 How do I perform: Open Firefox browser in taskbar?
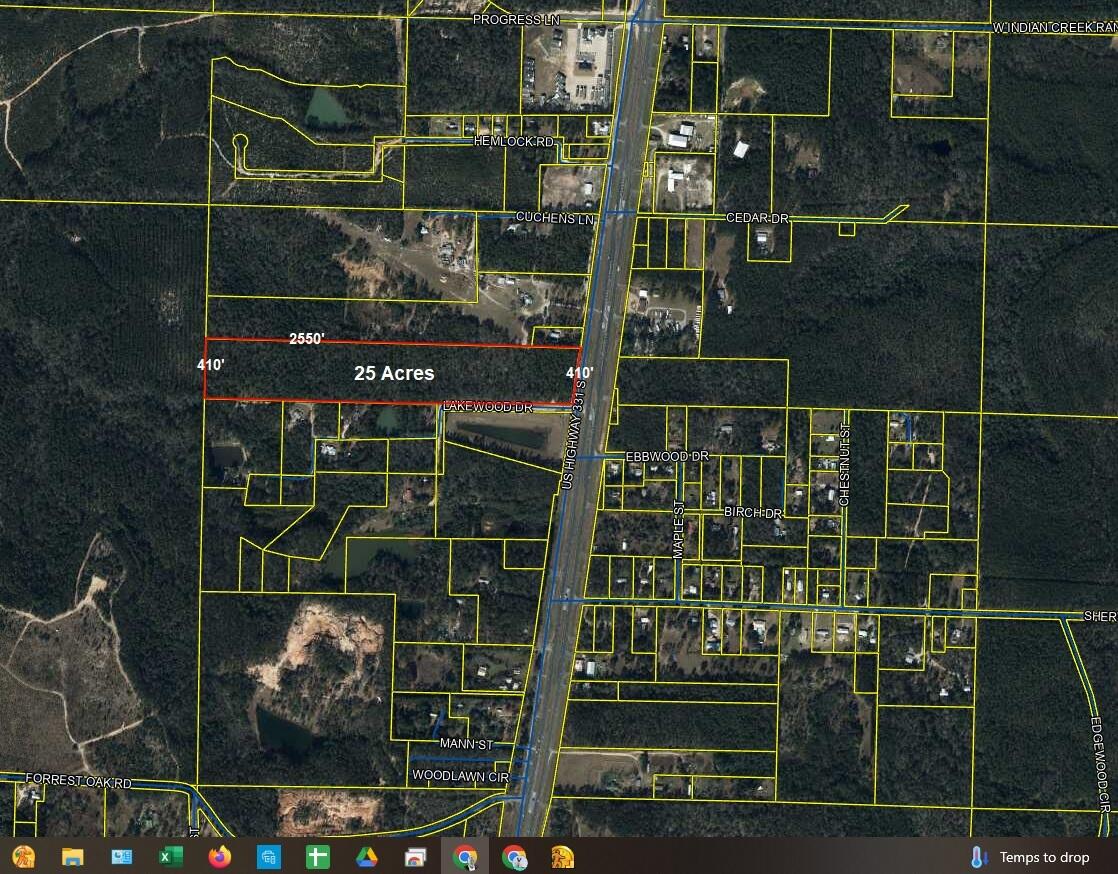click(x=220, y=856)
